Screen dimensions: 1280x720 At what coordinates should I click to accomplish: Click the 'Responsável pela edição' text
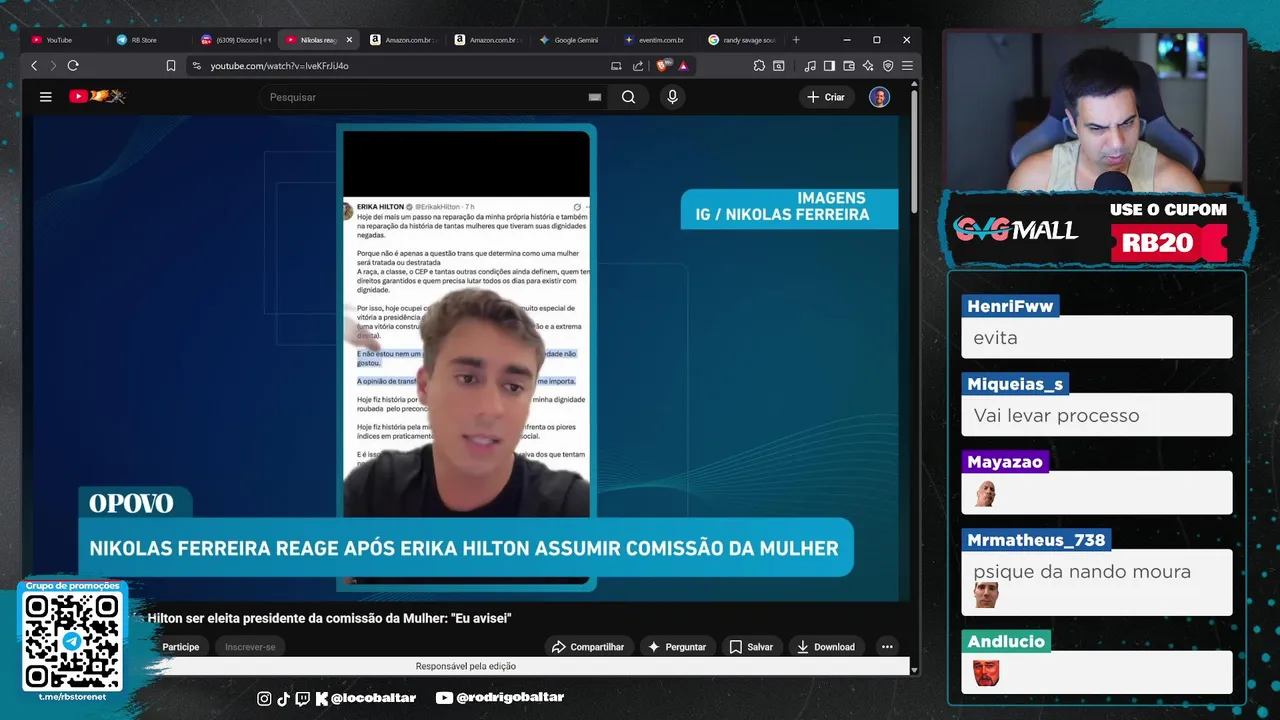click(x=466, y=666)
